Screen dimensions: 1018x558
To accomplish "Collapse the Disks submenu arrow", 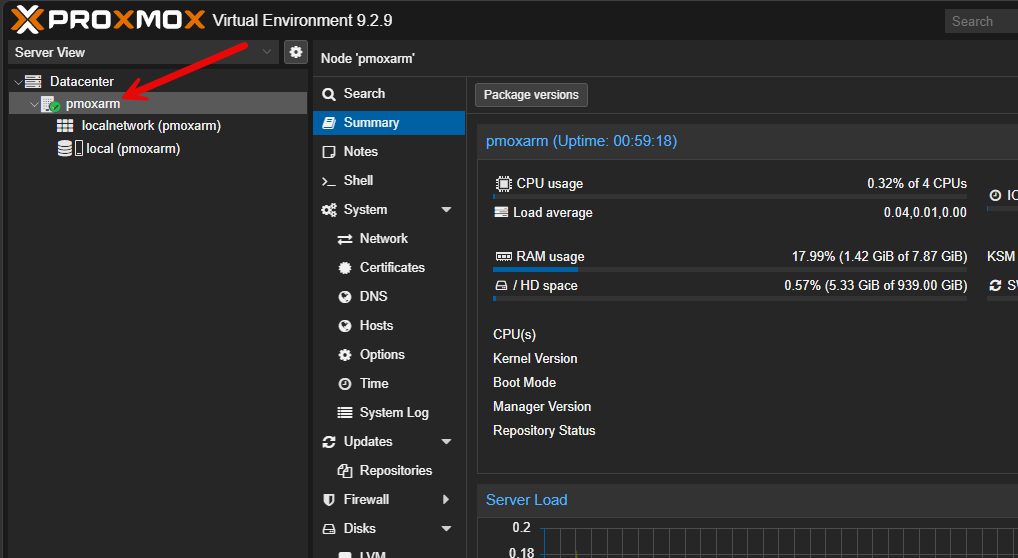I will point(446,529).
